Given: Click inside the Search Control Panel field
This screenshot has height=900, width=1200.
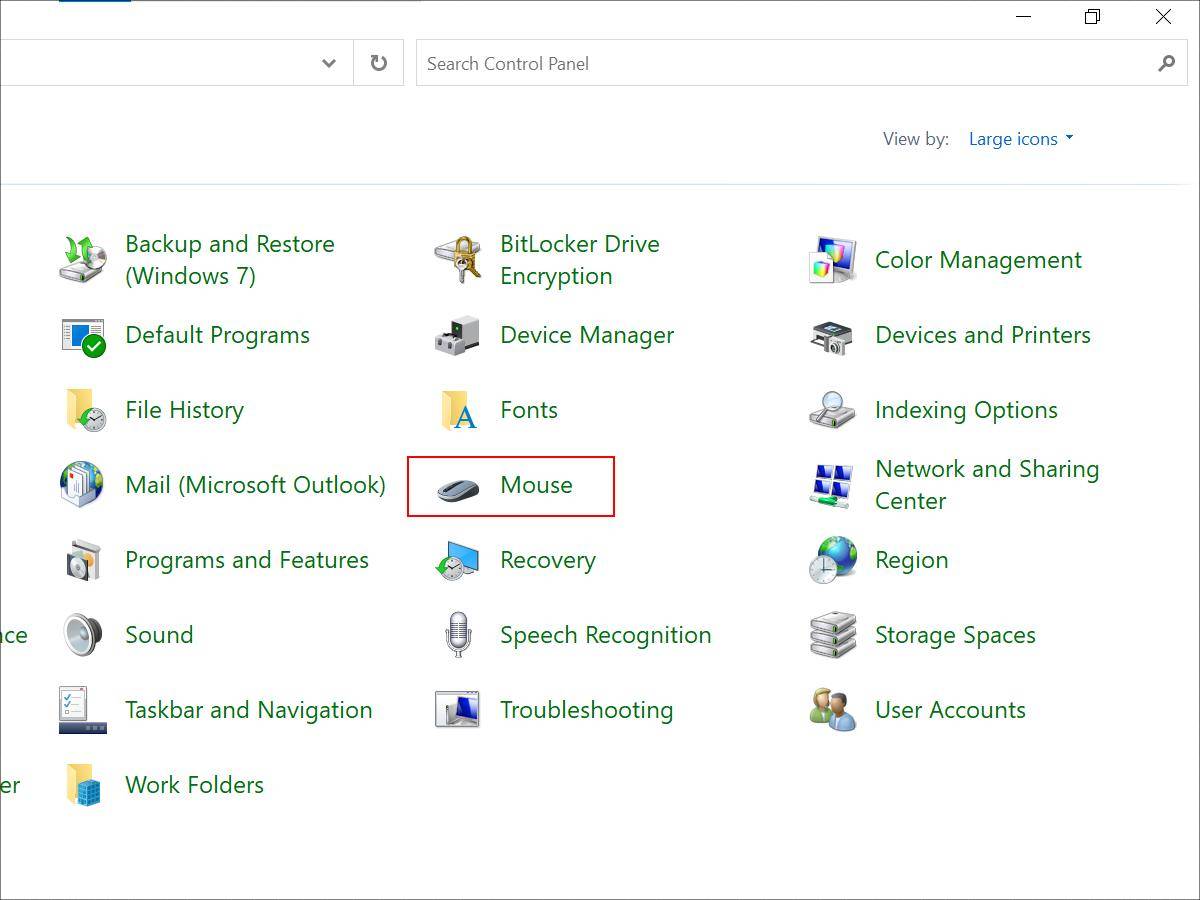Looking at the screenshot, I should pos(780,63).
